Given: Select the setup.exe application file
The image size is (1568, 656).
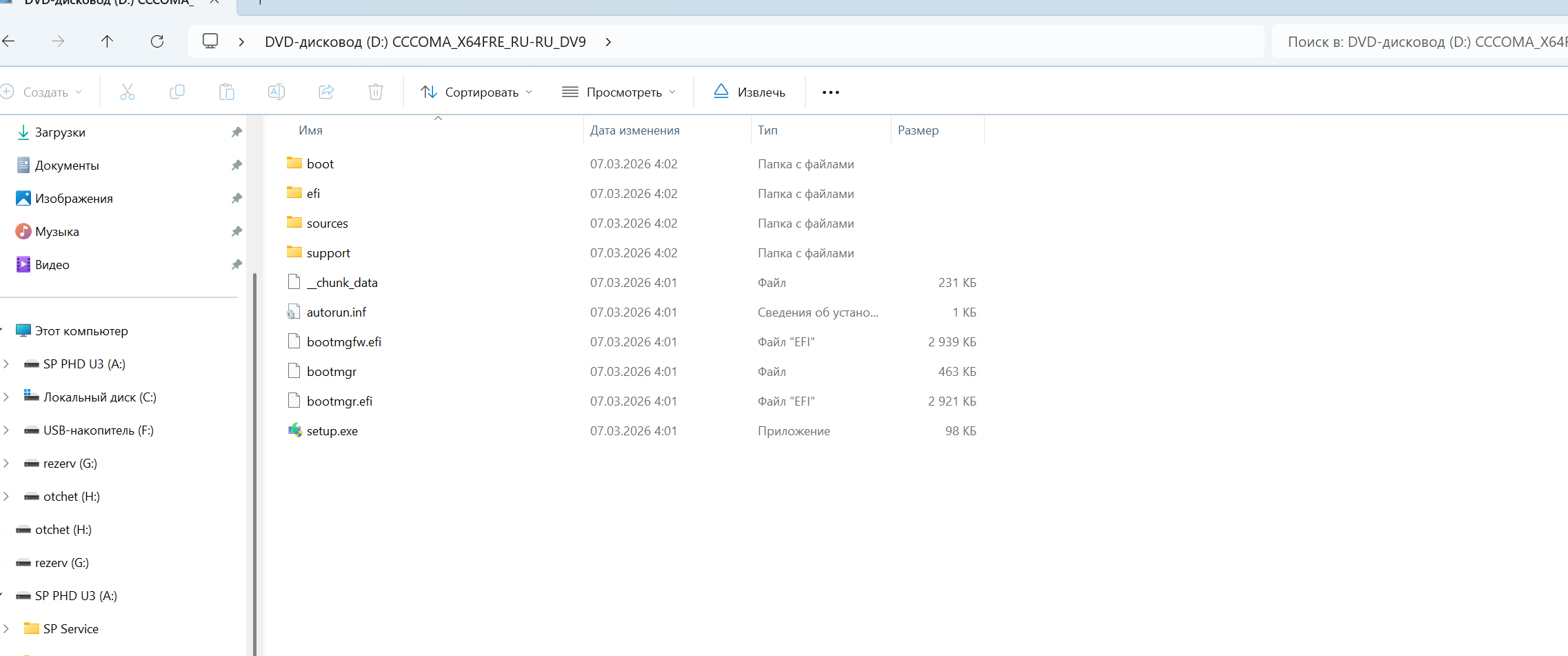Looking at the screenshot, I should click(332, 431).
